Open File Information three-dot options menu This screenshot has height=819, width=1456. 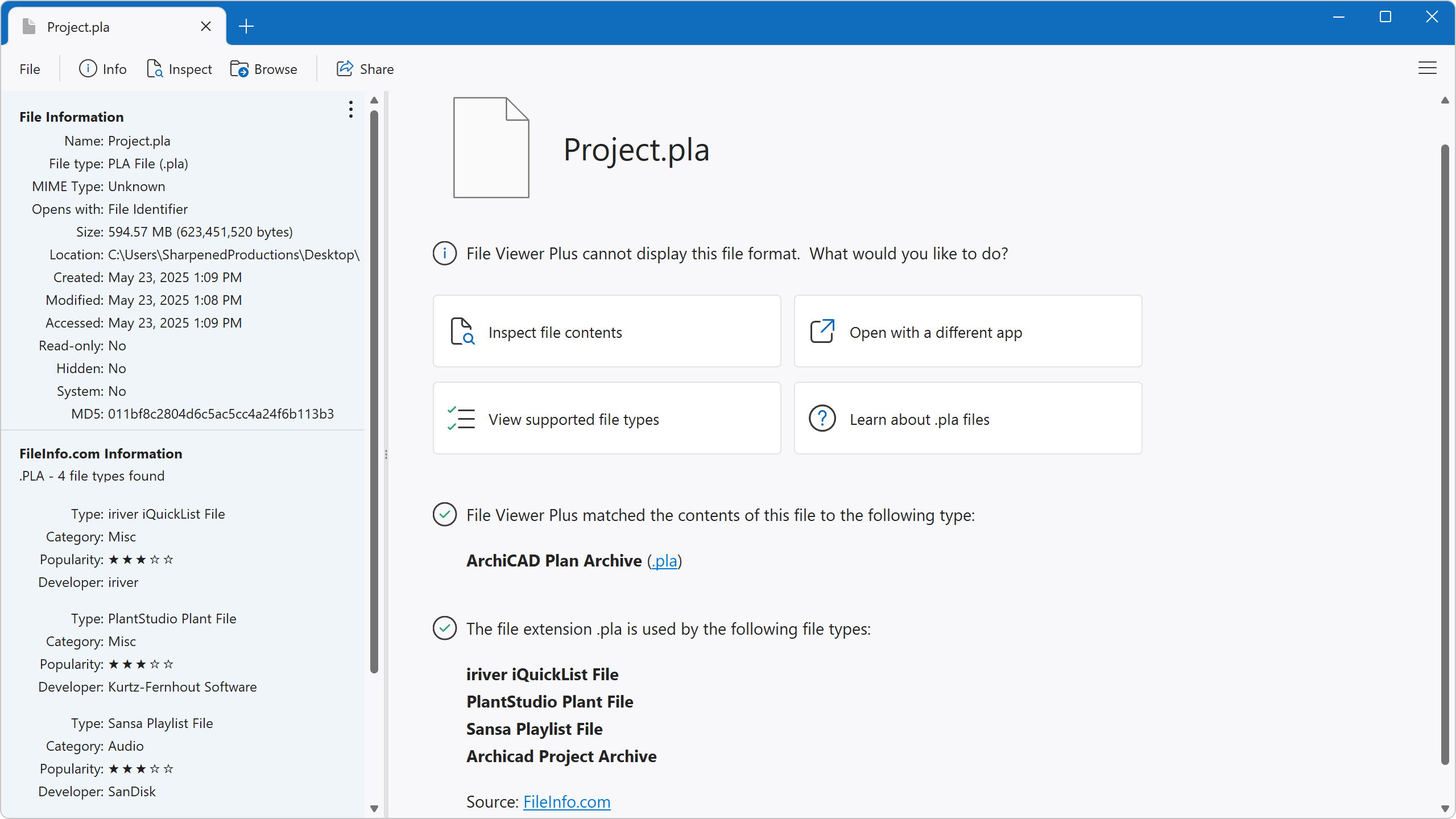pyautogui.click(x=351, y=109)
